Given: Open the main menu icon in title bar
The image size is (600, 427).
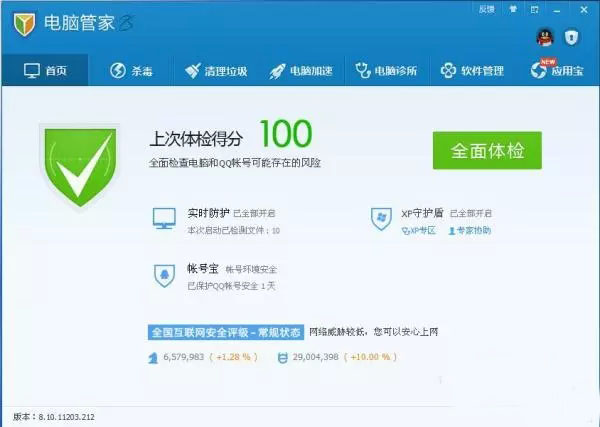Looking at the screenshot, I should 535,10.
